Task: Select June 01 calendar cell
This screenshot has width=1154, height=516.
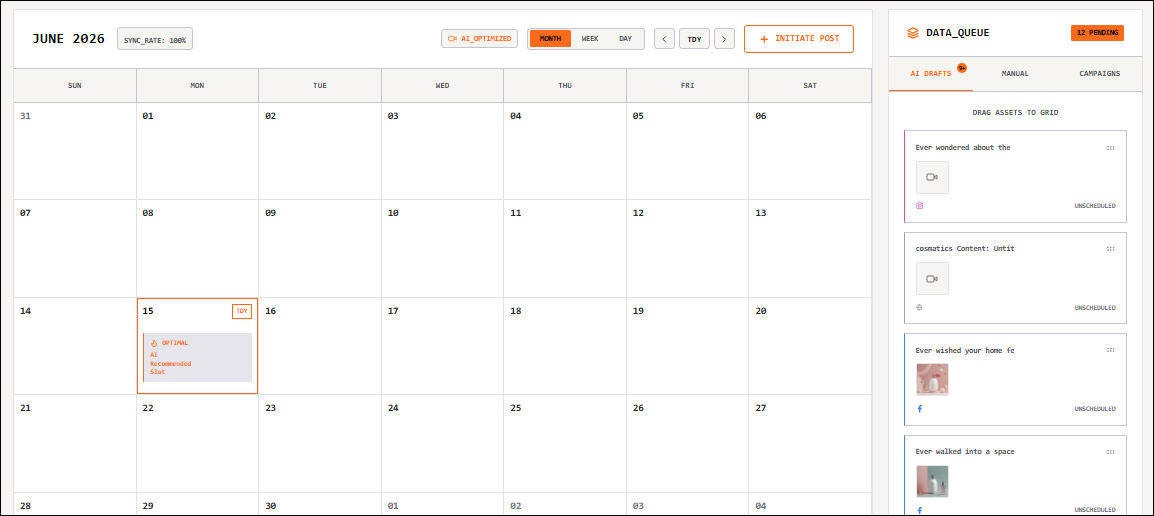Action: coord(197,151)
